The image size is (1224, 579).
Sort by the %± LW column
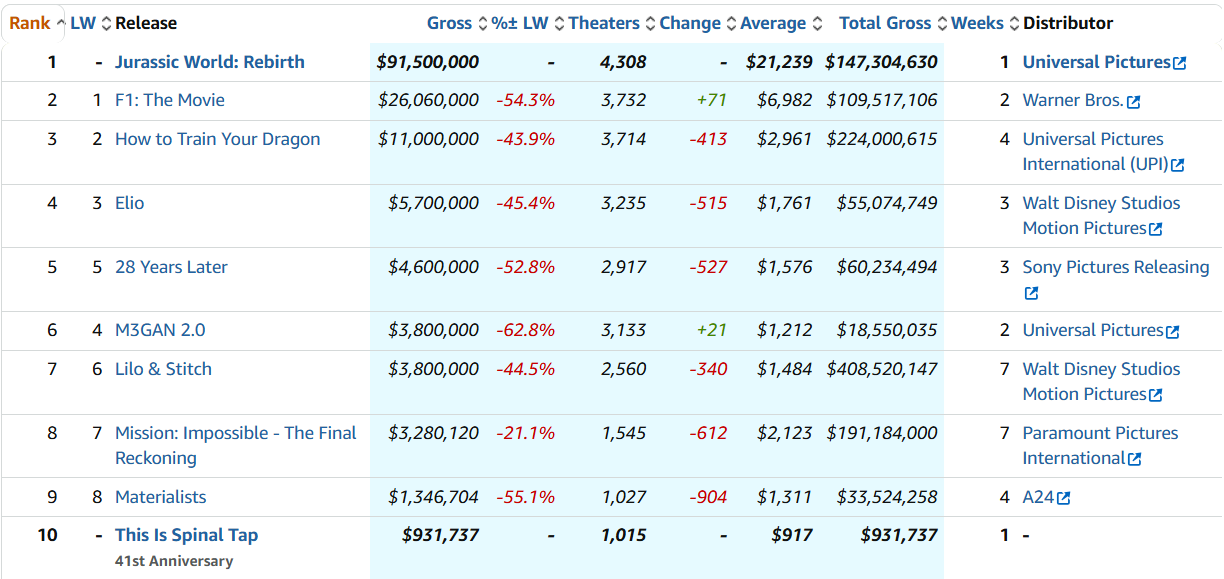click(520, 23)
